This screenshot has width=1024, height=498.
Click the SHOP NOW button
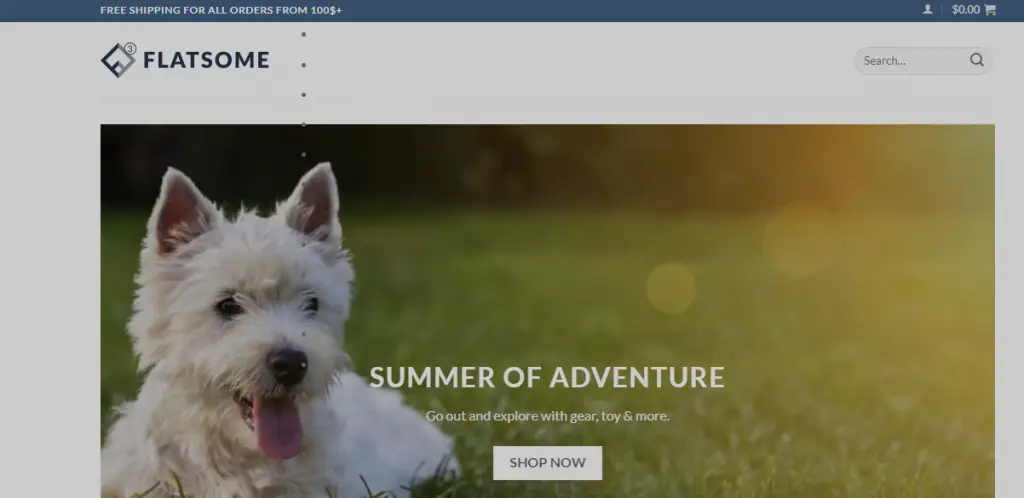click(x=547, y=463)
